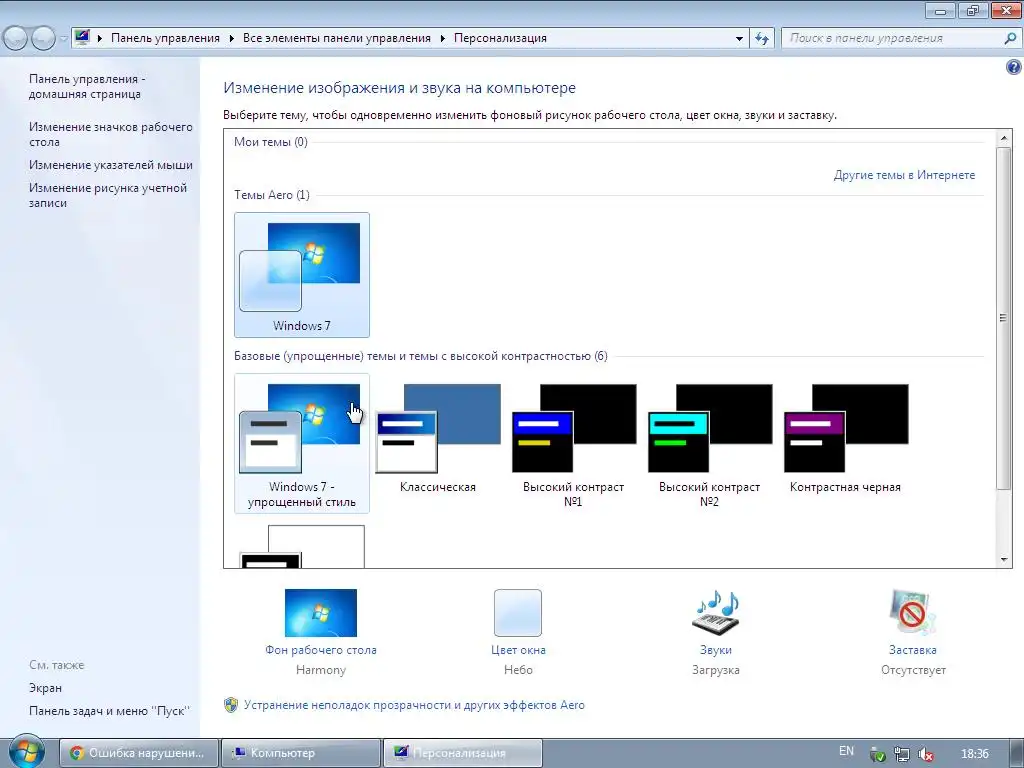Click the EN language indicator

pyautogui.click(x=846, y=751)
